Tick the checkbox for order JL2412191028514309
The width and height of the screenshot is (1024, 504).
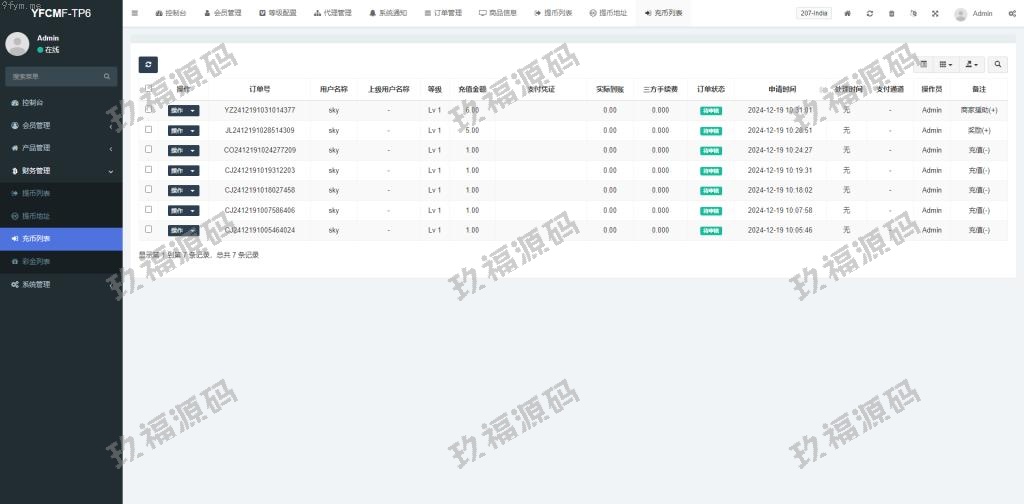click(x=149, y=129)
